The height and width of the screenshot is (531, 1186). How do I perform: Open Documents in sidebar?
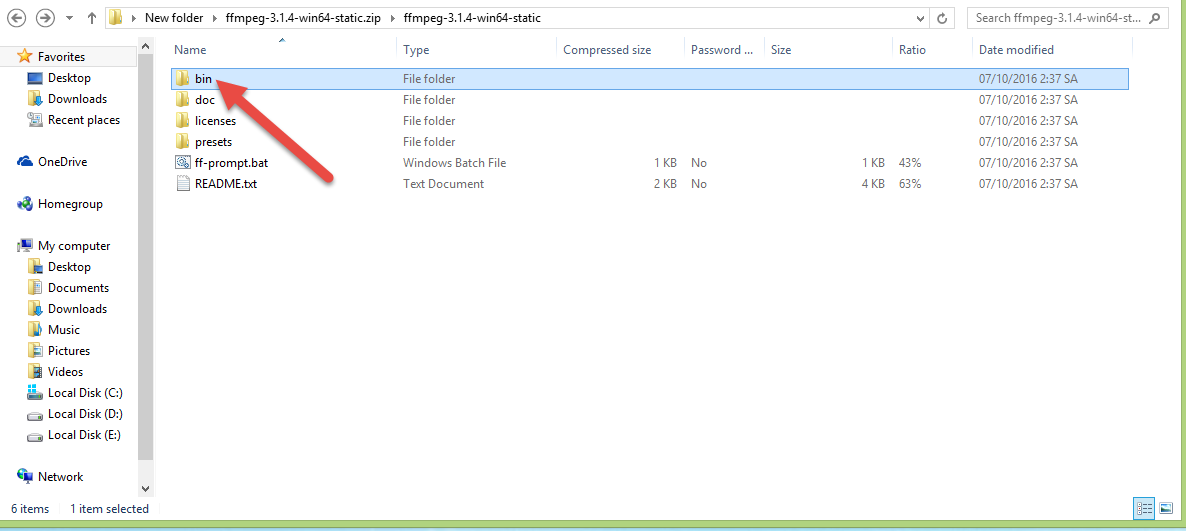(x=78, y=288)
